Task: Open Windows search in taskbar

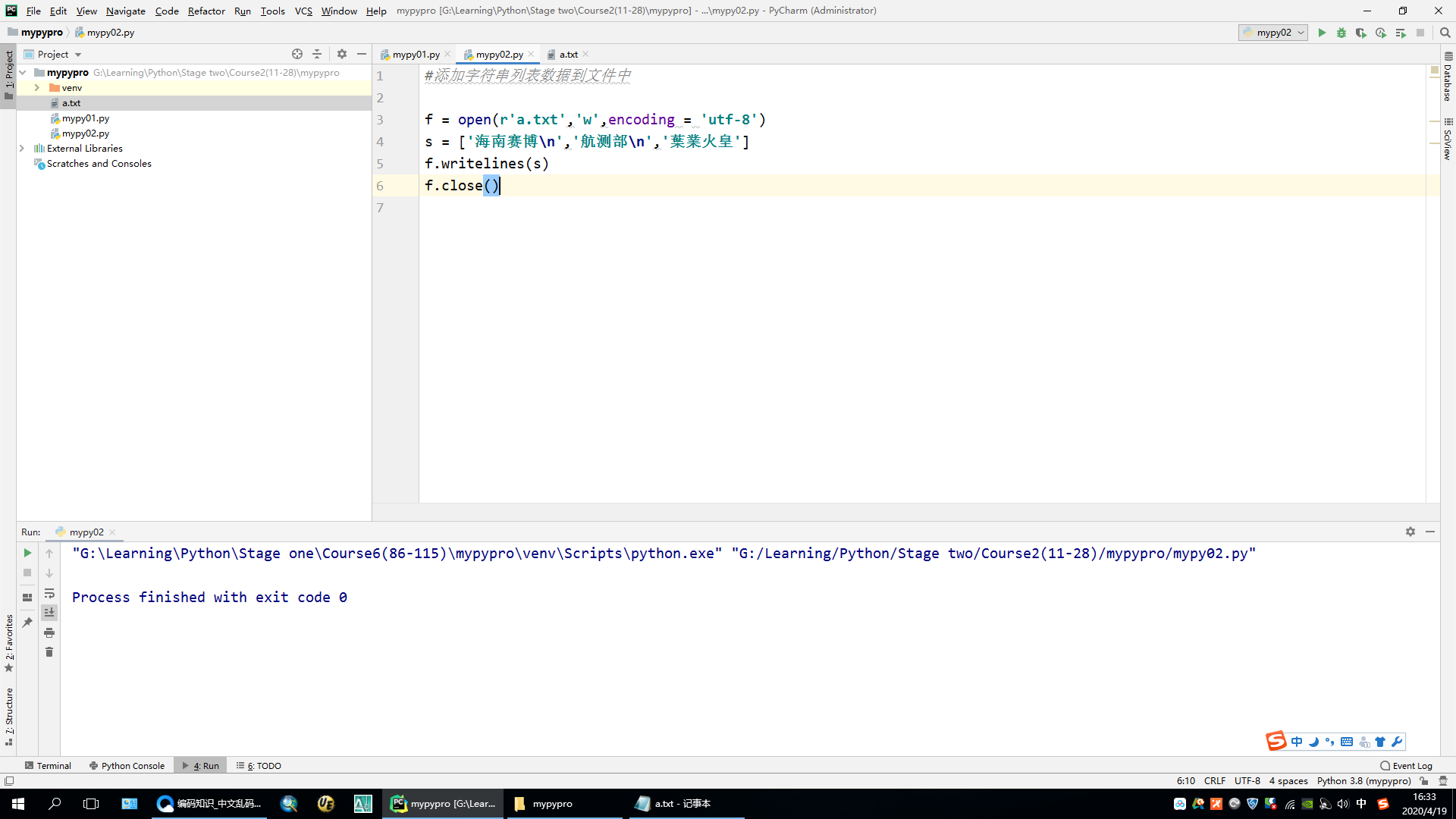Action: [55, 804]
